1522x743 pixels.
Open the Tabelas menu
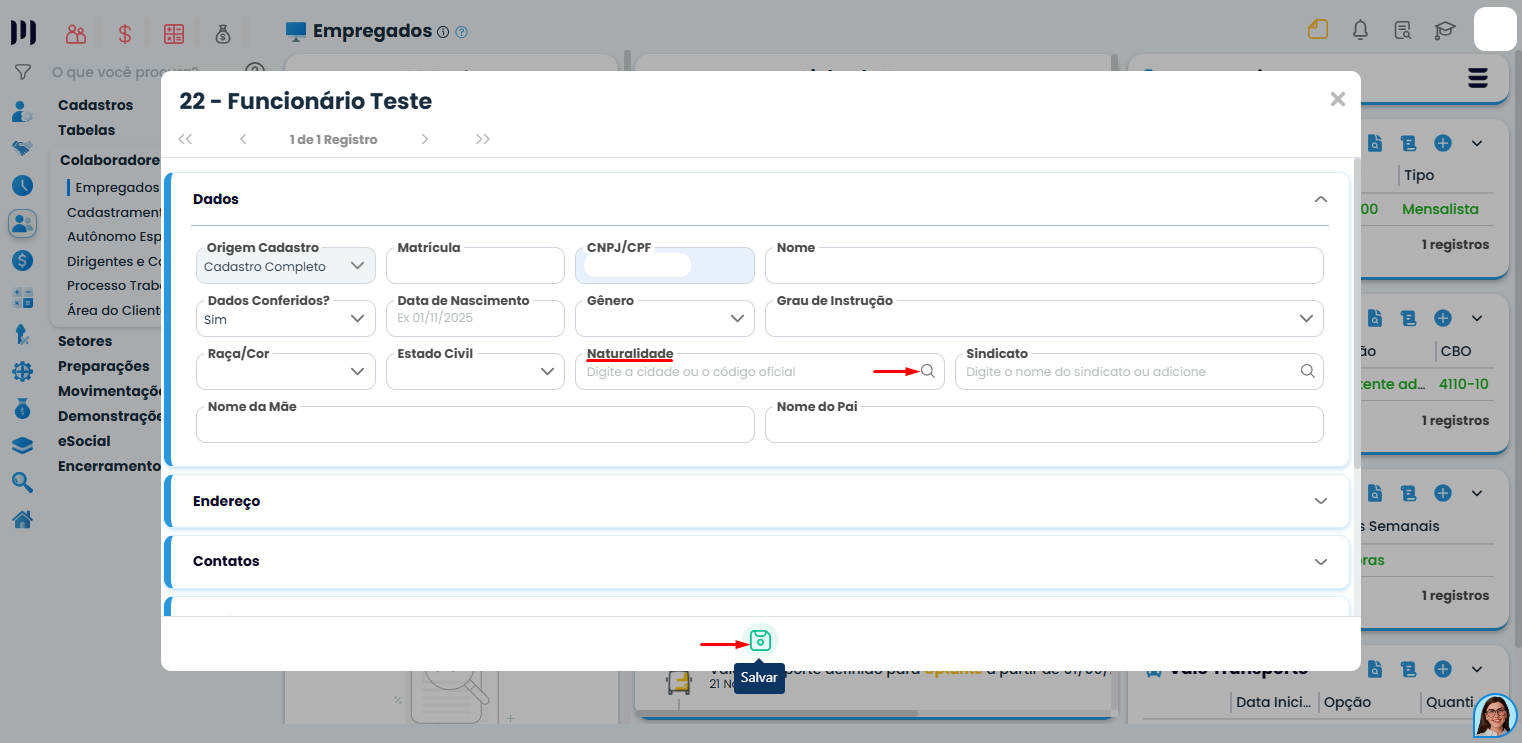[86, 130]
